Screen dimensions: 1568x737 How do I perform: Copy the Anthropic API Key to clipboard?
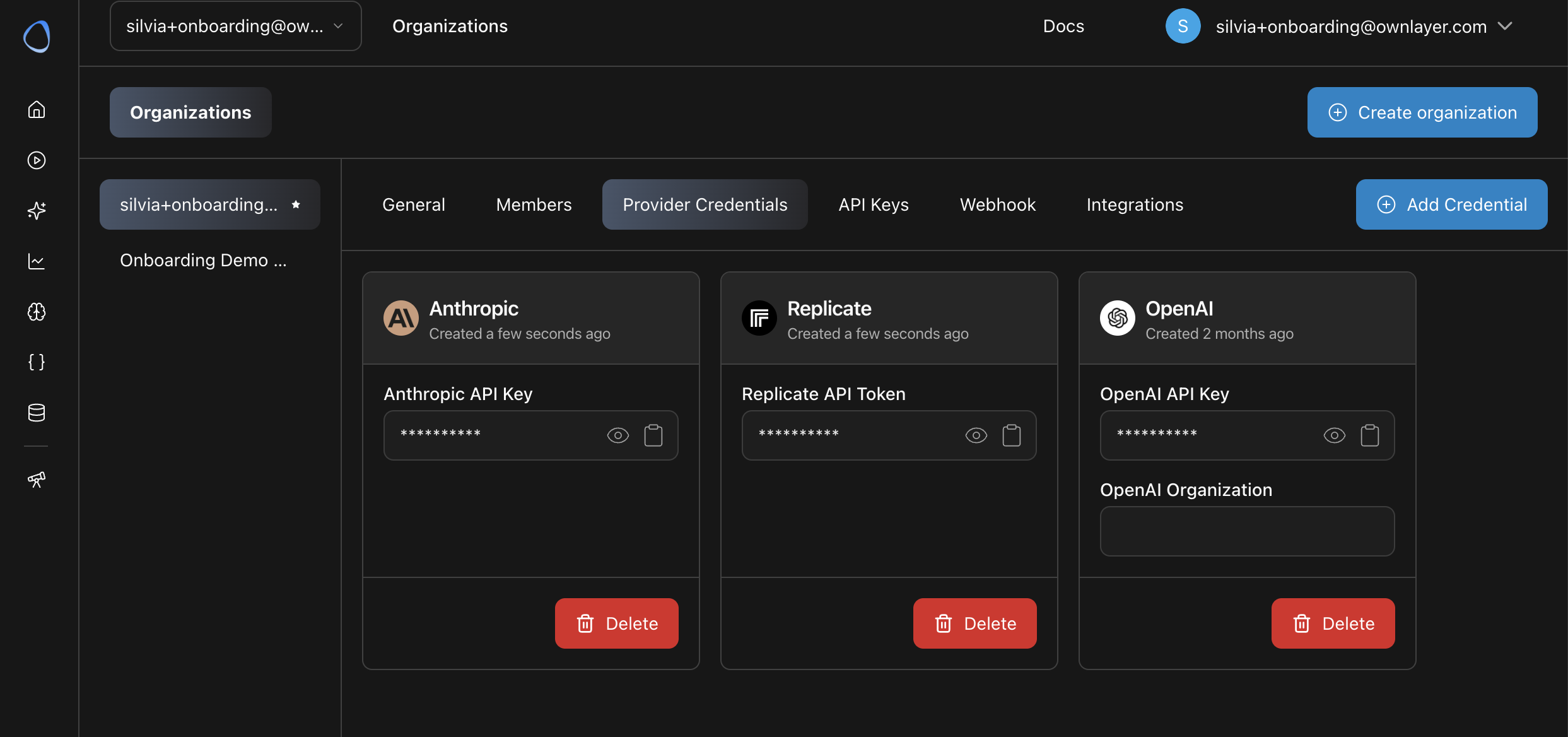[653, 435]
